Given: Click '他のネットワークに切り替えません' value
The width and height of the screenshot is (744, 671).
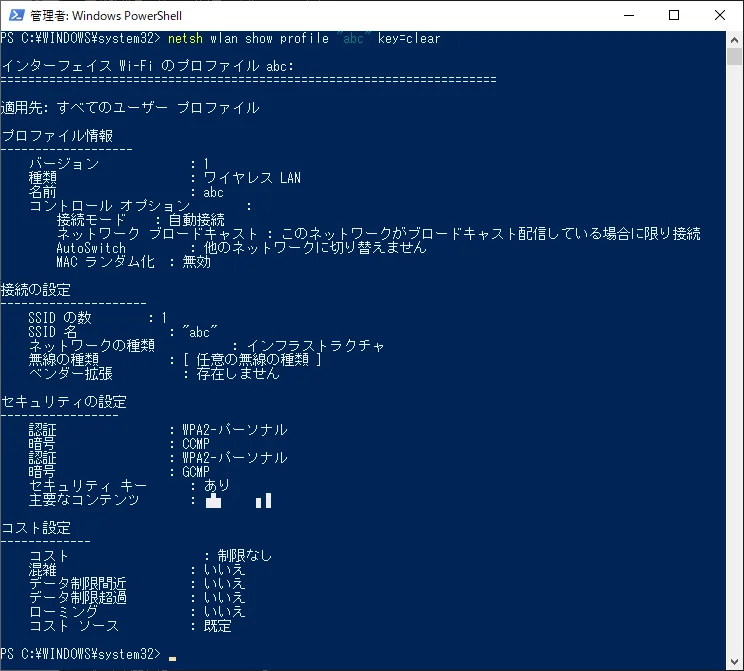Looking at the screenshot, I should (x=315, y=248).
